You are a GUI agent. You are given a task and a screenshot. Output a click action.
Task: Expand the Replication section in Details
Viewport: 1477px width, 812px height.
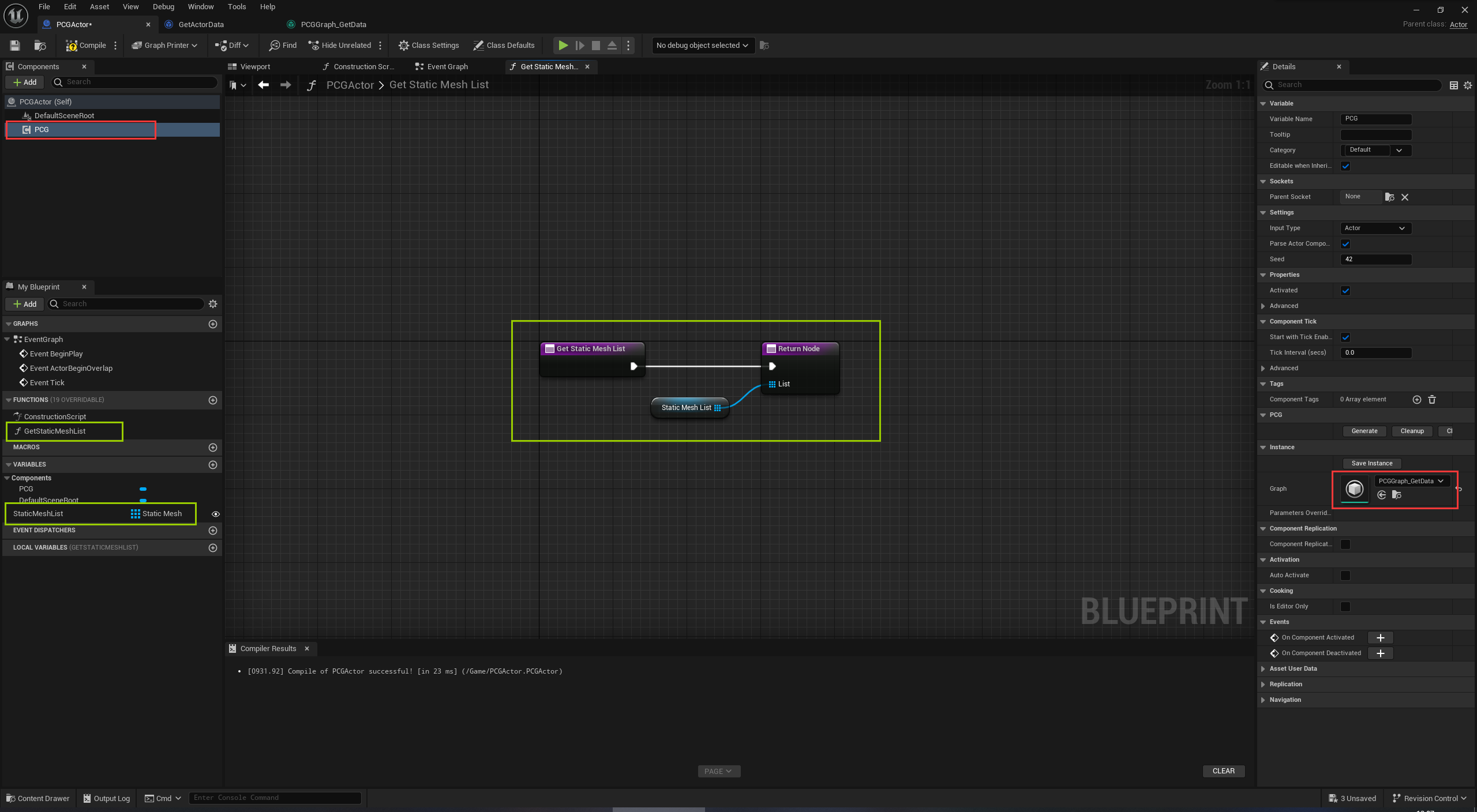point(1264,684)
